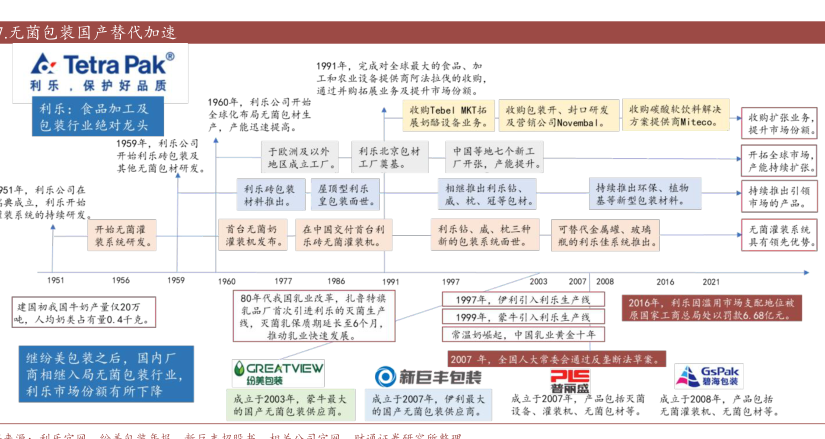Select the 1951 year label on timeline
The image size is (825, 439).
click(x=55, y=281)
